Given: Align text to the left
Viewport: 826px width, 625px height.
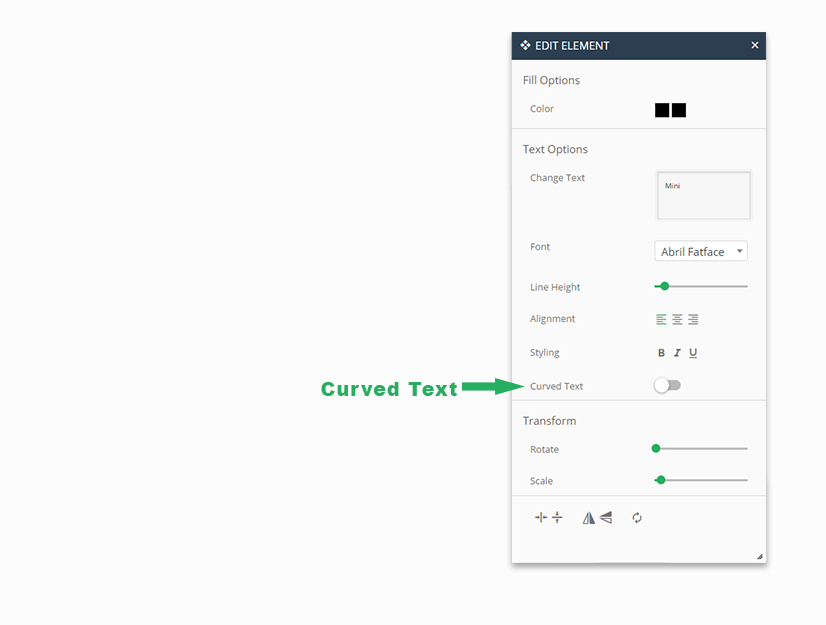Looking at the screenshot, I should [x=661, y=320].
